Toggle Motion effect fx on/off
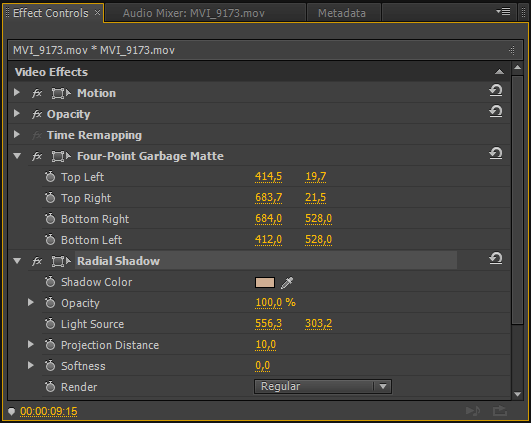531x423 pixels. coord(37,93)
